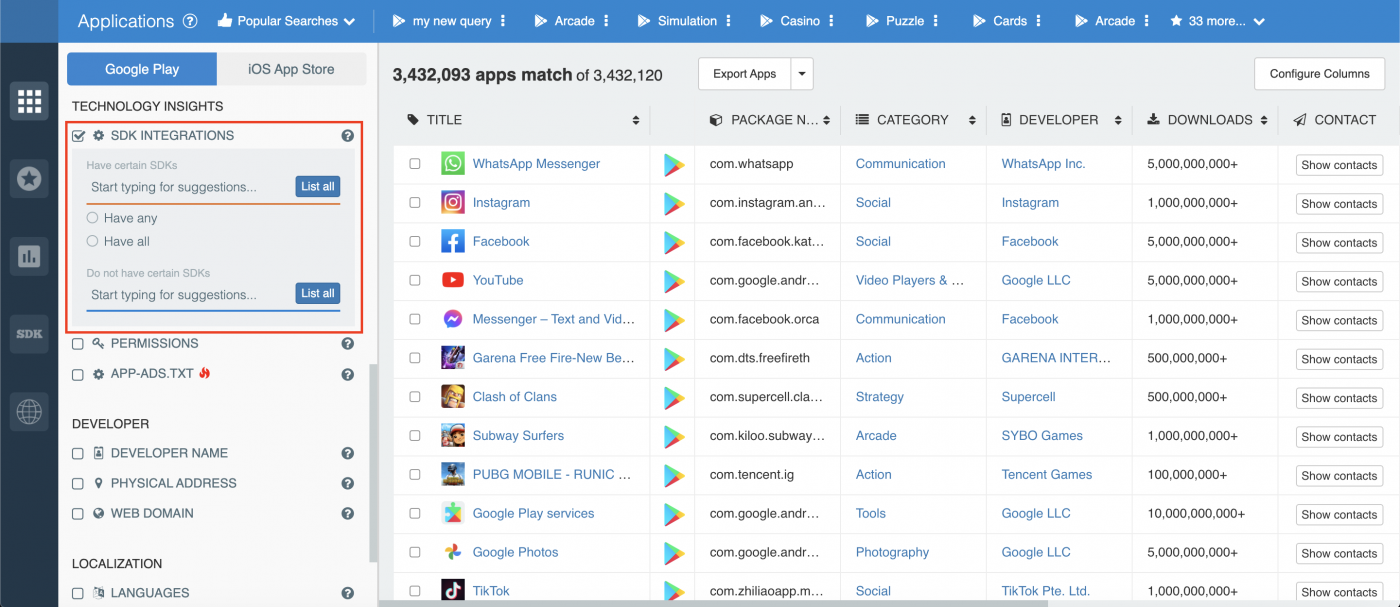Viewport: 1400px width, 607px height.
Task: Select the 'Have any' radio option
Action: tap(92, 218)
